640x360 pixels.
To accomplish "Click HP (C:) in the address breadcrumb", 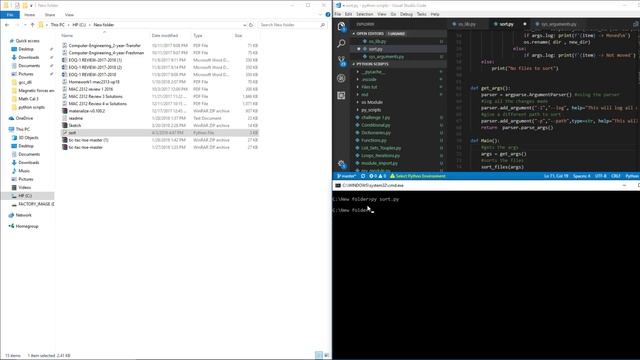I will point(79,25).
